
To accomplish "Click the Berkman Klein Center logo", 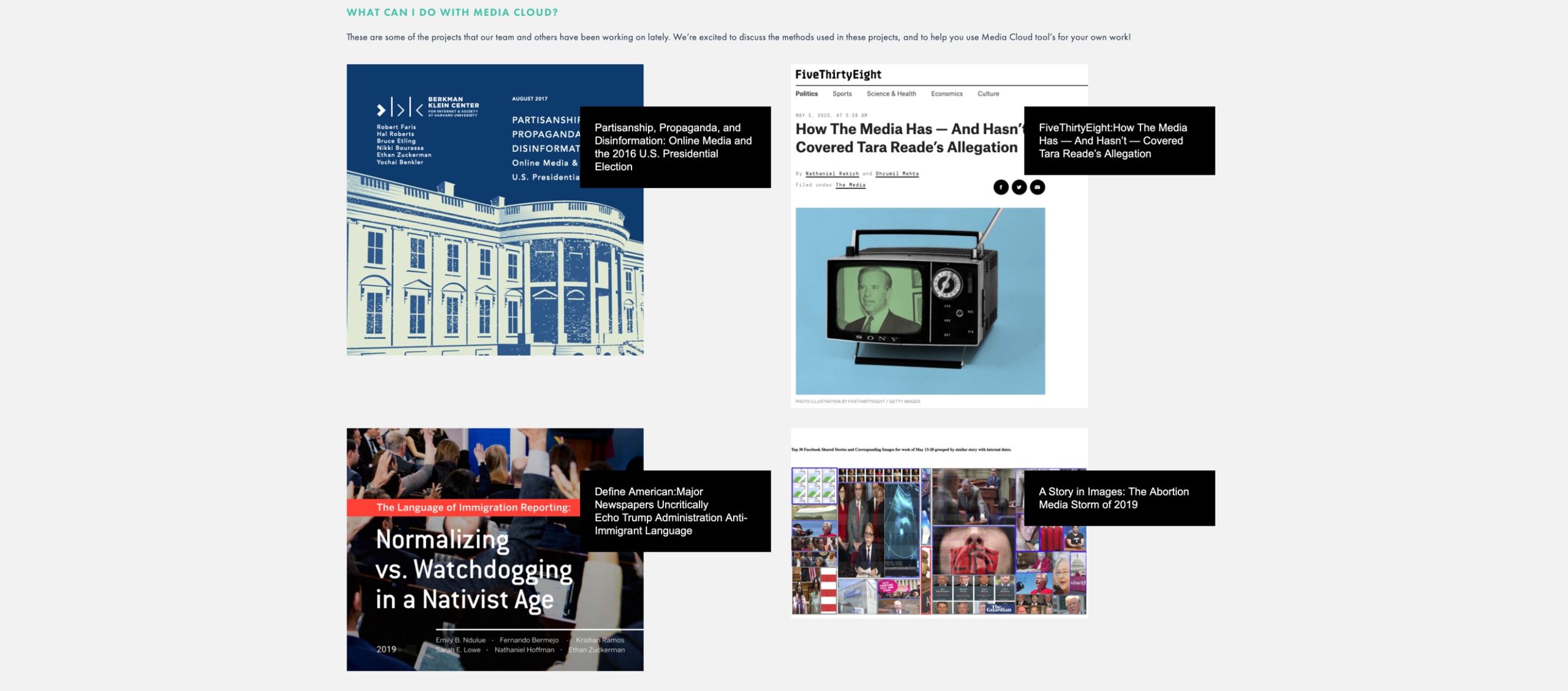I will tap(428, 108).
